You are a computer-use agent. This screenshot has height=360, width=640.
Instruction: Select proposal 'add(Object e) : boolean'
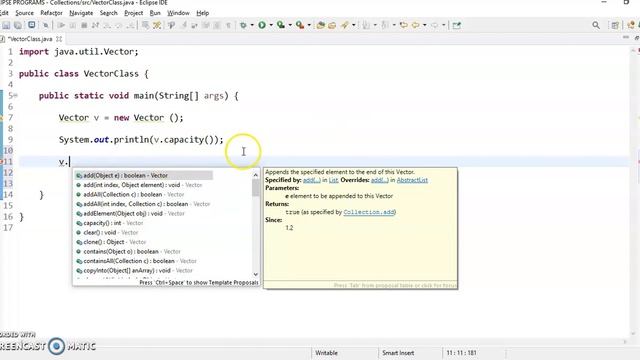click(144, 176)
